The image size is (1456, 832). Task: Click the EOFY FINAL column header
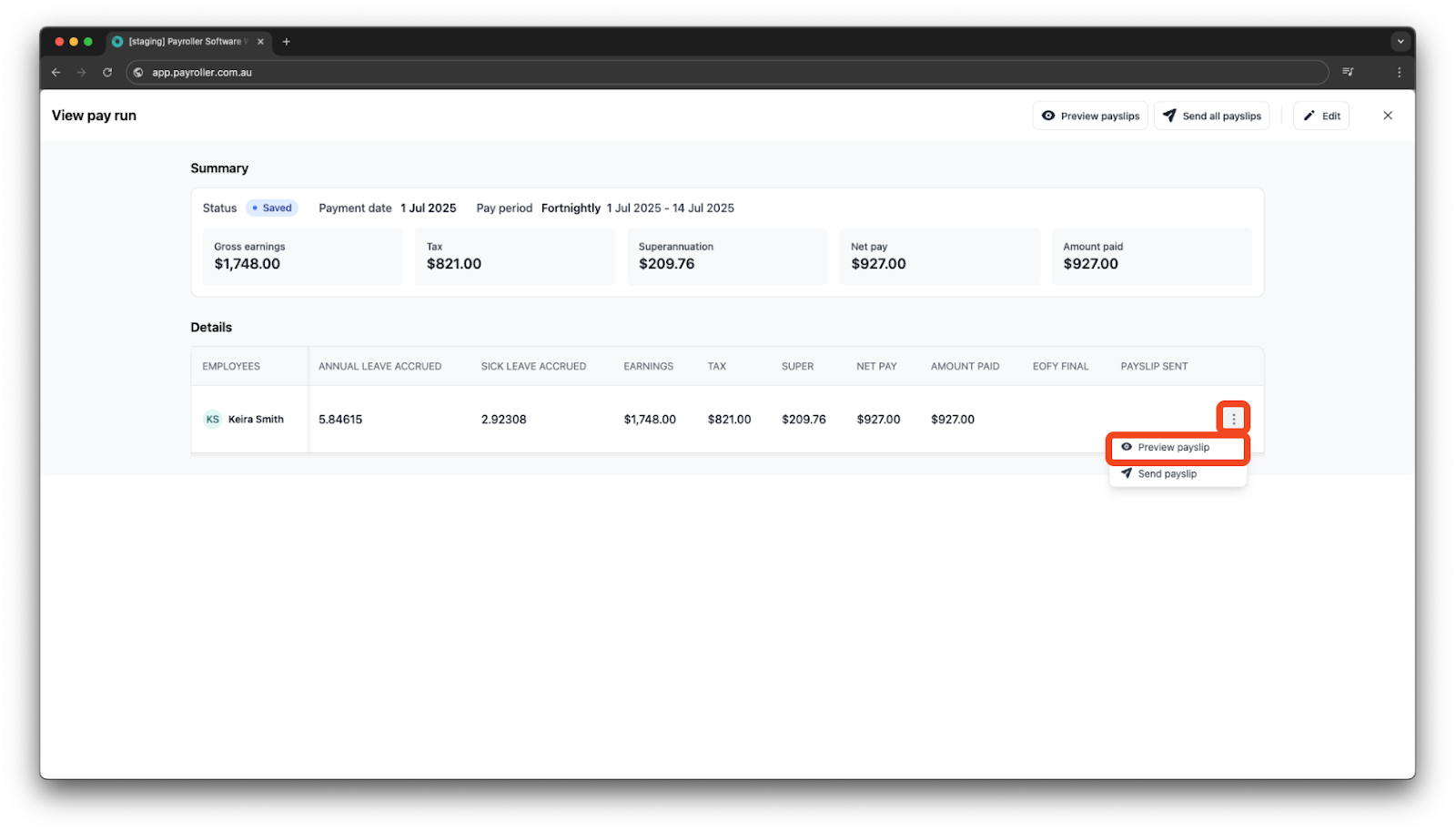click(x=1060, y=367)
